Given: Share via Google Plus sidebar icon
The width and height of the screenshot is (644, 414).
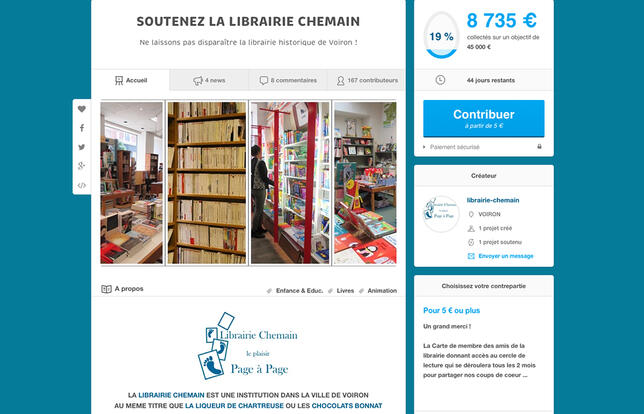Looking at the screenshot, I should [82, 166].
